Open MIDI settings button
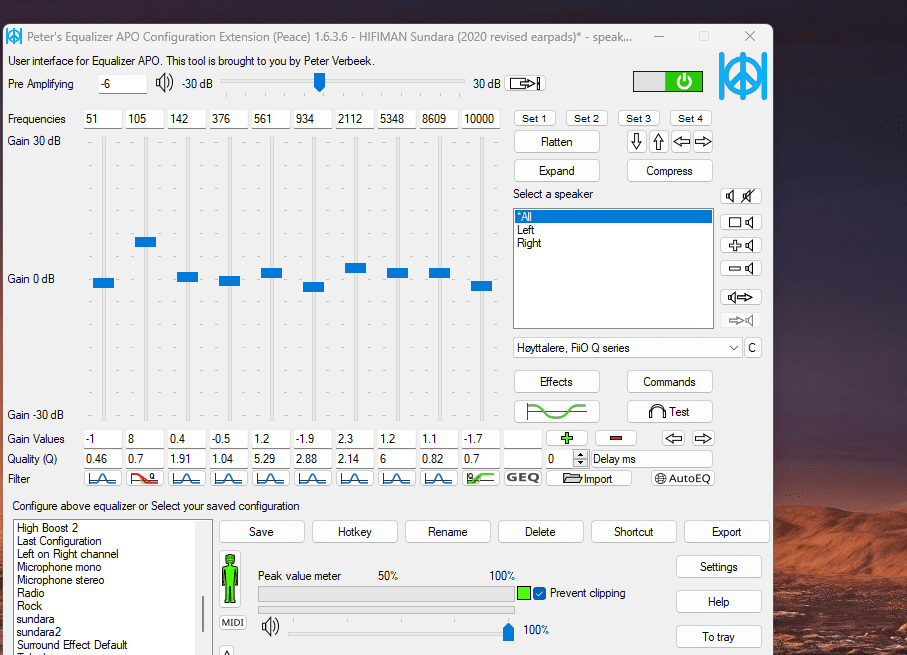Viewport: 907px width, 655px height. point(233,623)
